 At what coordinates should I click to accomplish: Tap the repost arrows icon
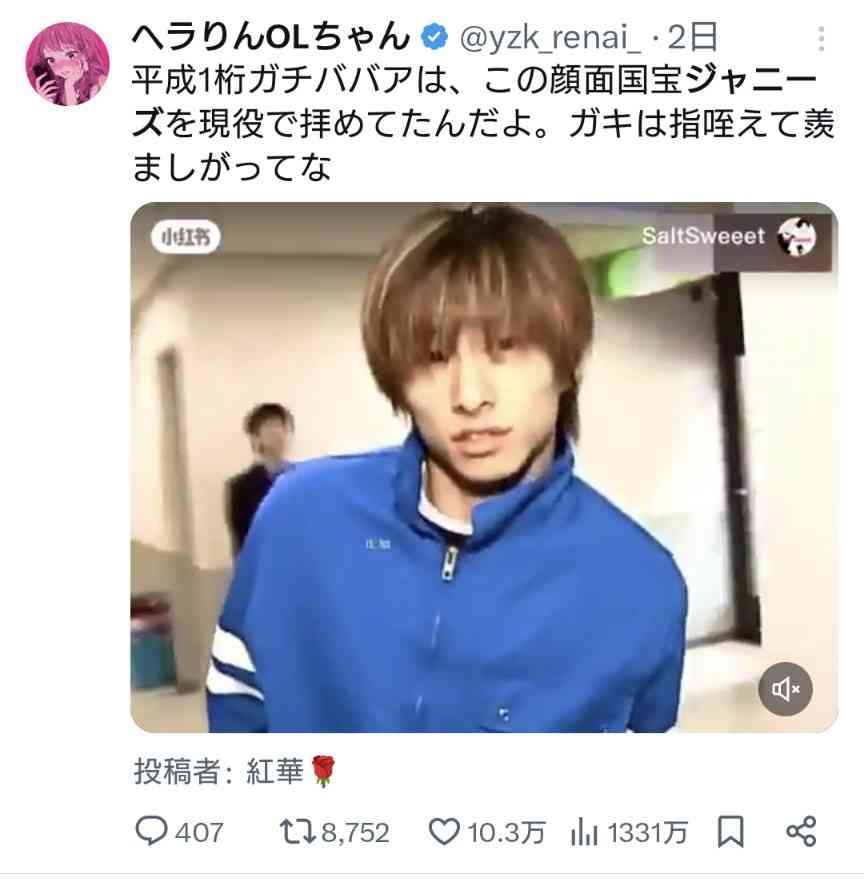pyautogui.click(x=298, y=831)
